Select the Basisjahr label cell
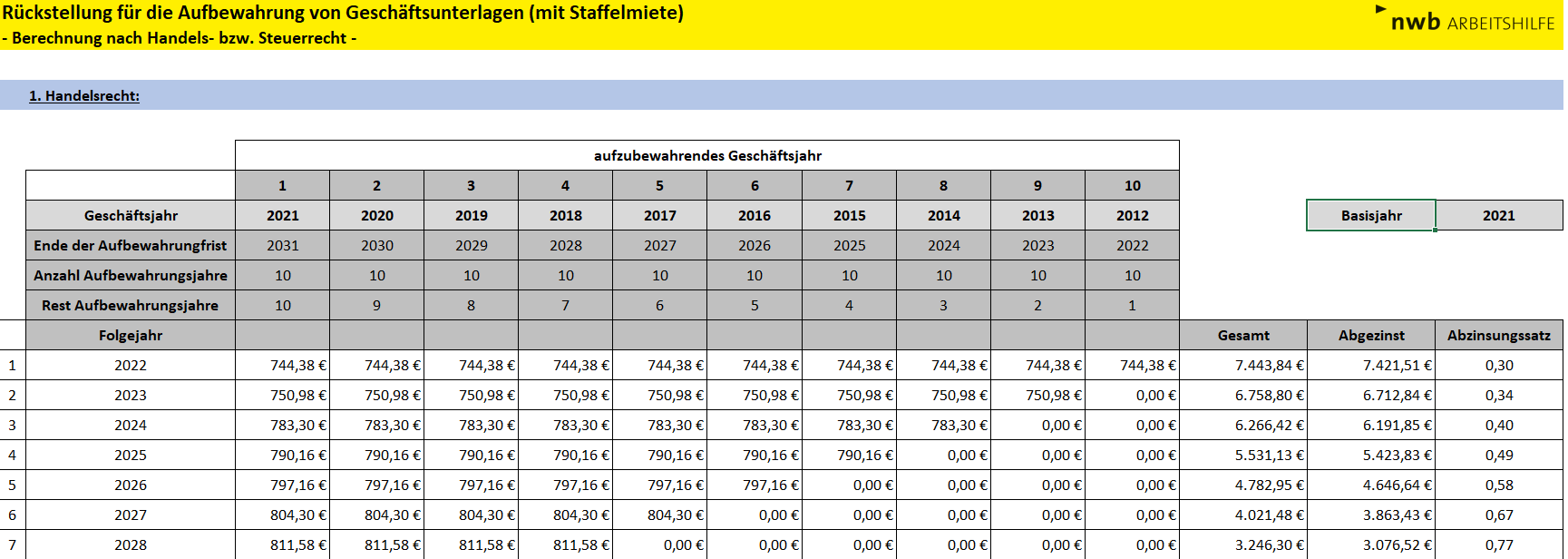 1370,215
